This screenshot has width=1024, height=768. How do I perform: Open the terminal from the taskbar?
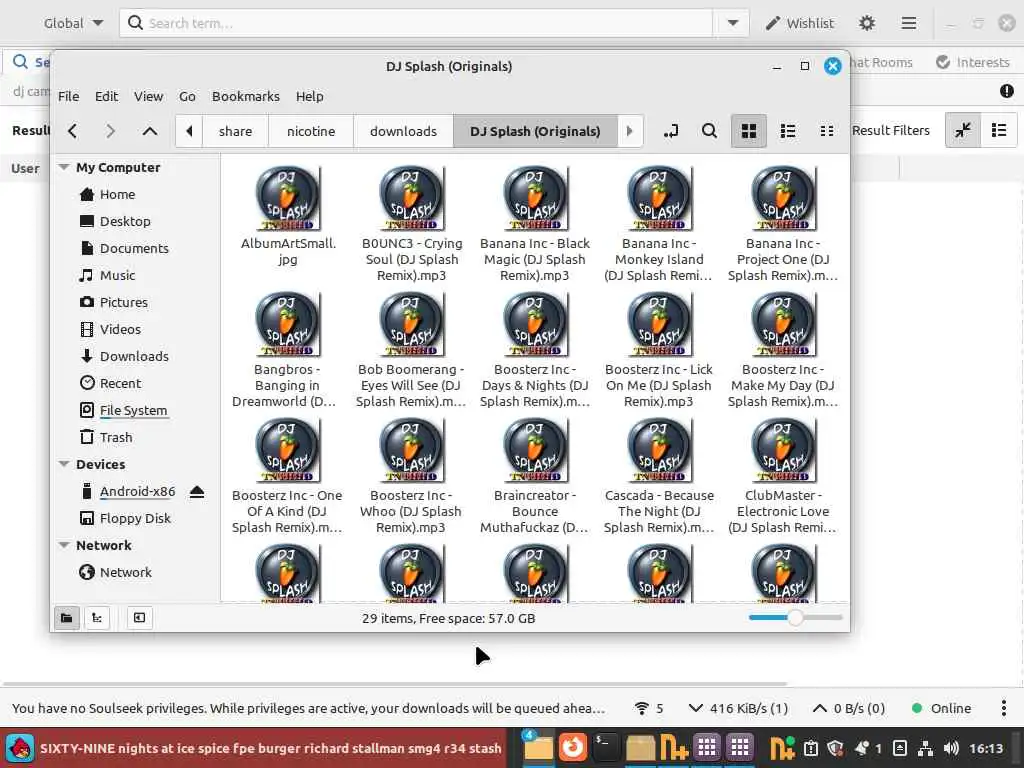click(605, 747)
